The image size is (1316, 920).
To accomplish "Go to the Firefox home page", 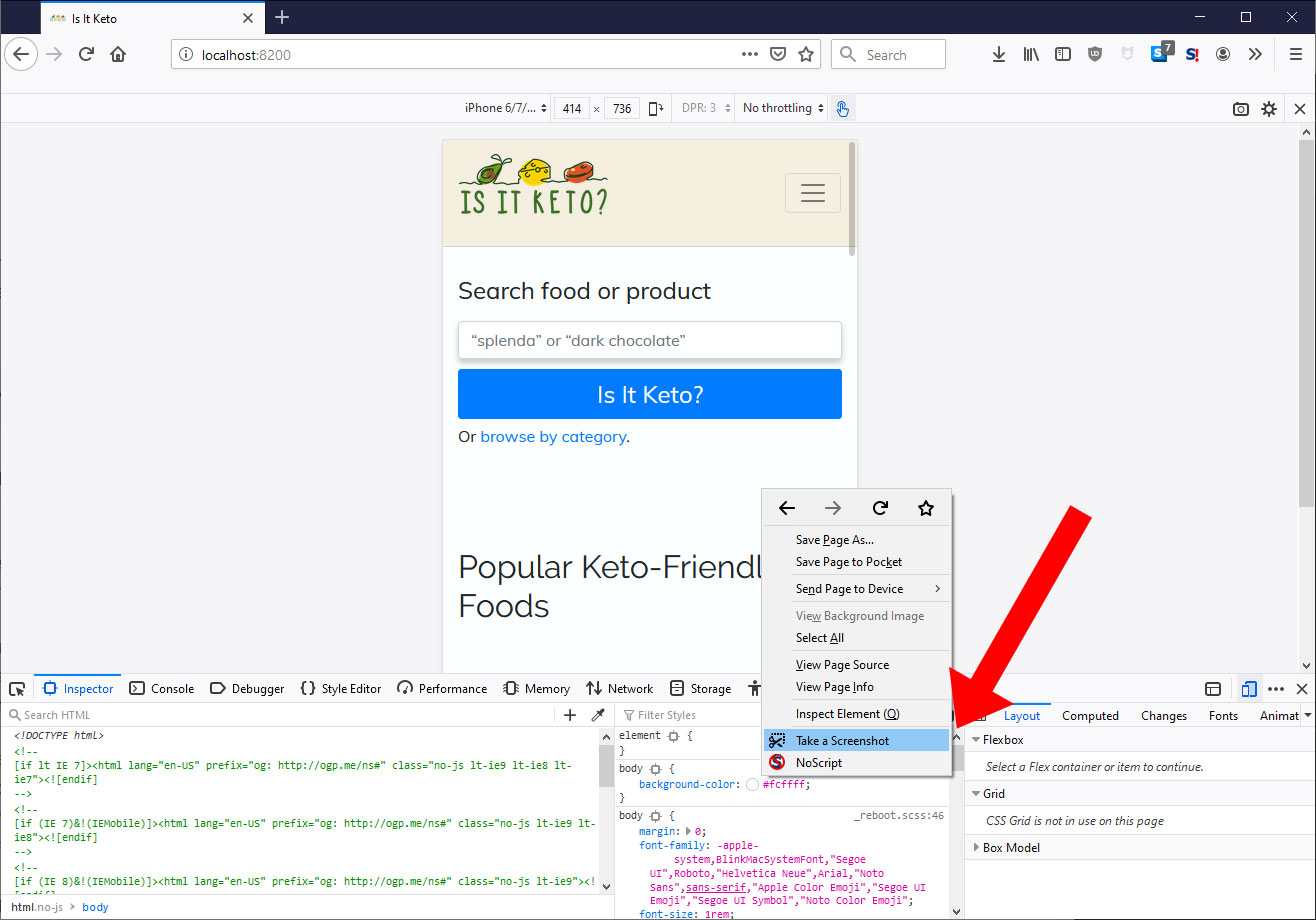I will [118, 55].
